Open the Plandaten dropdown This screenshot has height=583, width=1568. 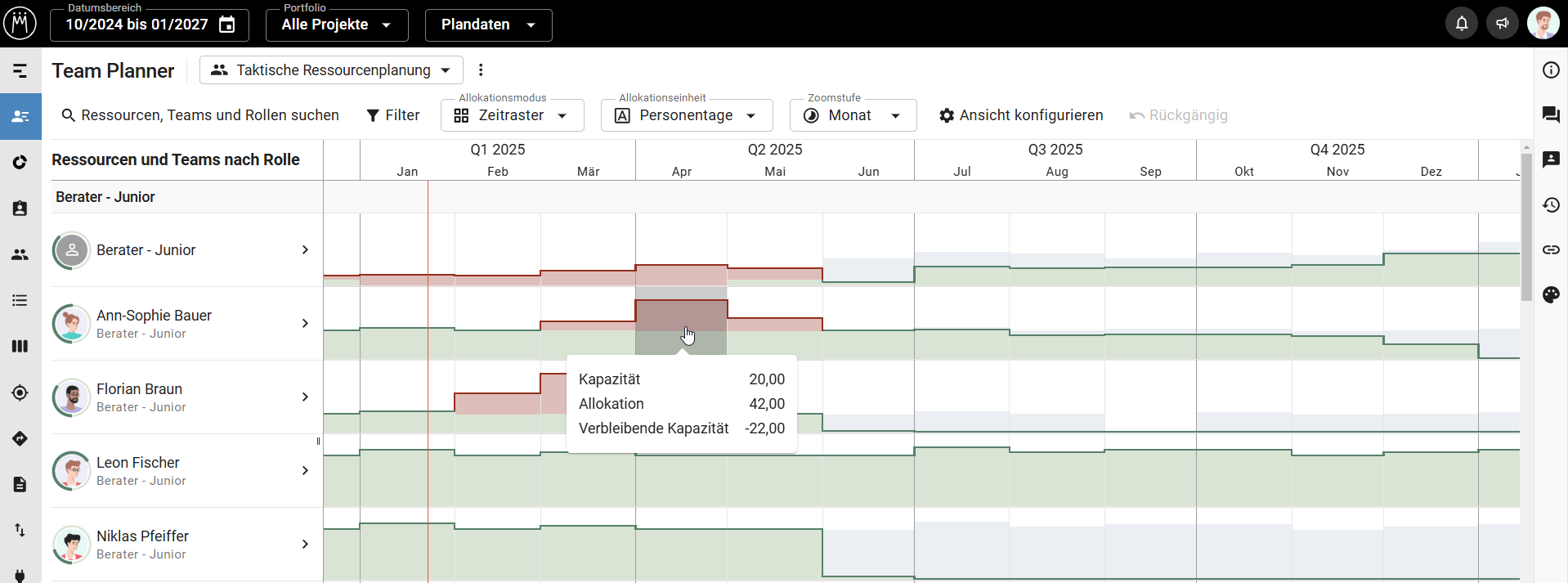coord(488,25)
